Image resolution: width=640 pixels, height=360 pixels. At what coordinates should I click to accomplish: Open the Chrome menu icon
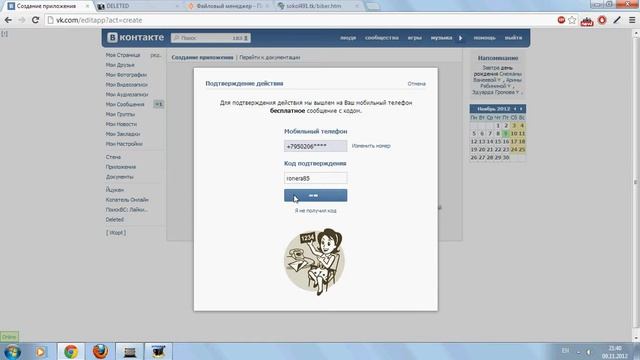(632, 20)
